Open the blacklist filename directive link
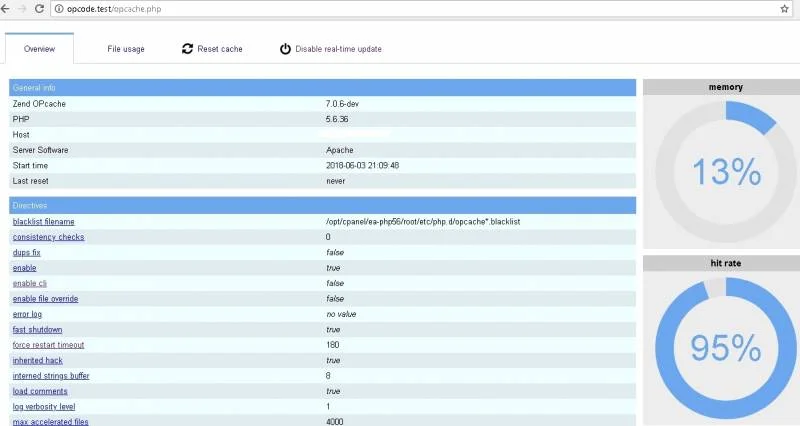Screen dimensions: 800x426 43,221
